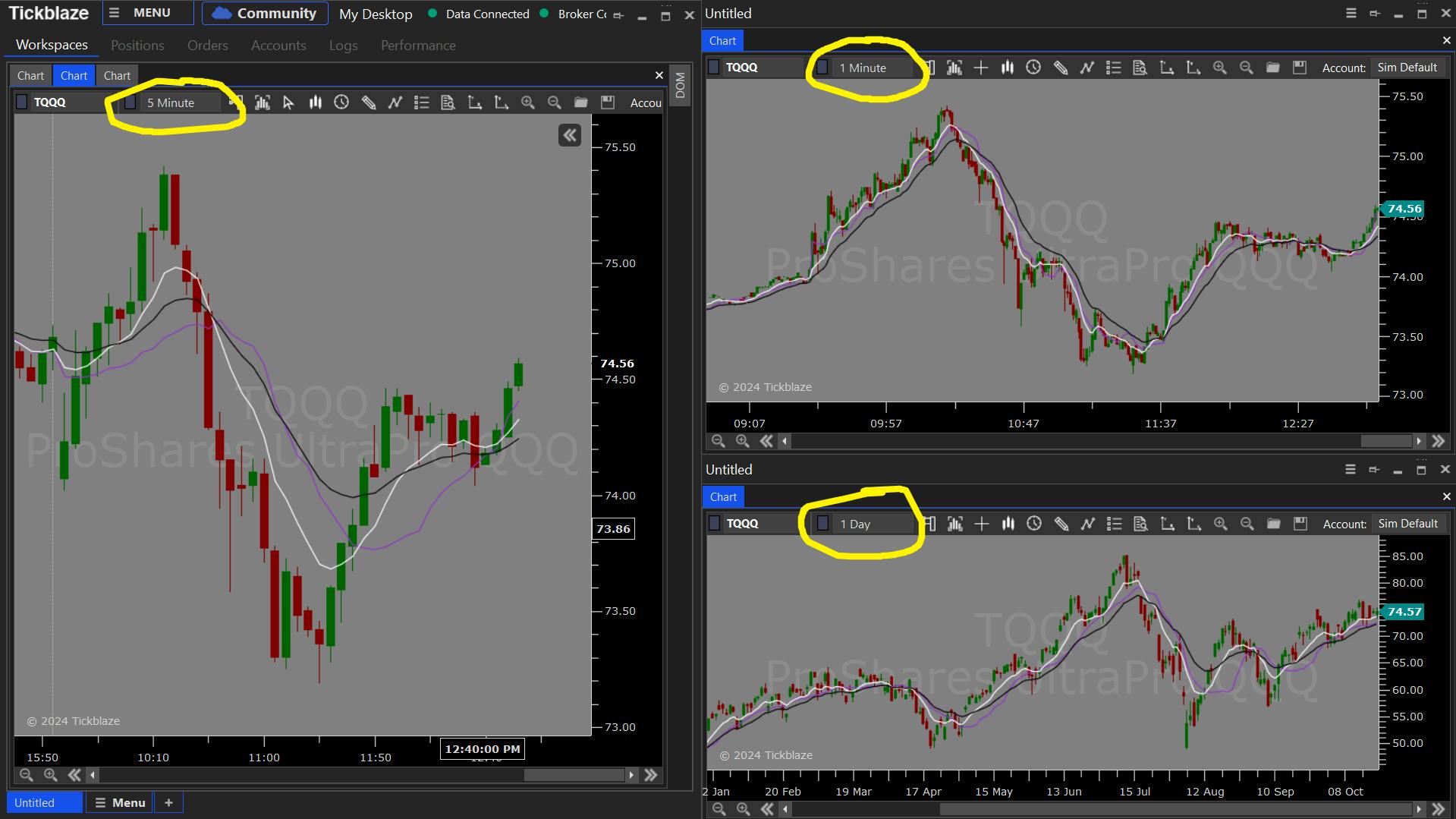The height and width of the screenshot is (819, 1456).
Task: Open Sim Default account dropdown on 1 Day chart
Action: coord(1408,524)
